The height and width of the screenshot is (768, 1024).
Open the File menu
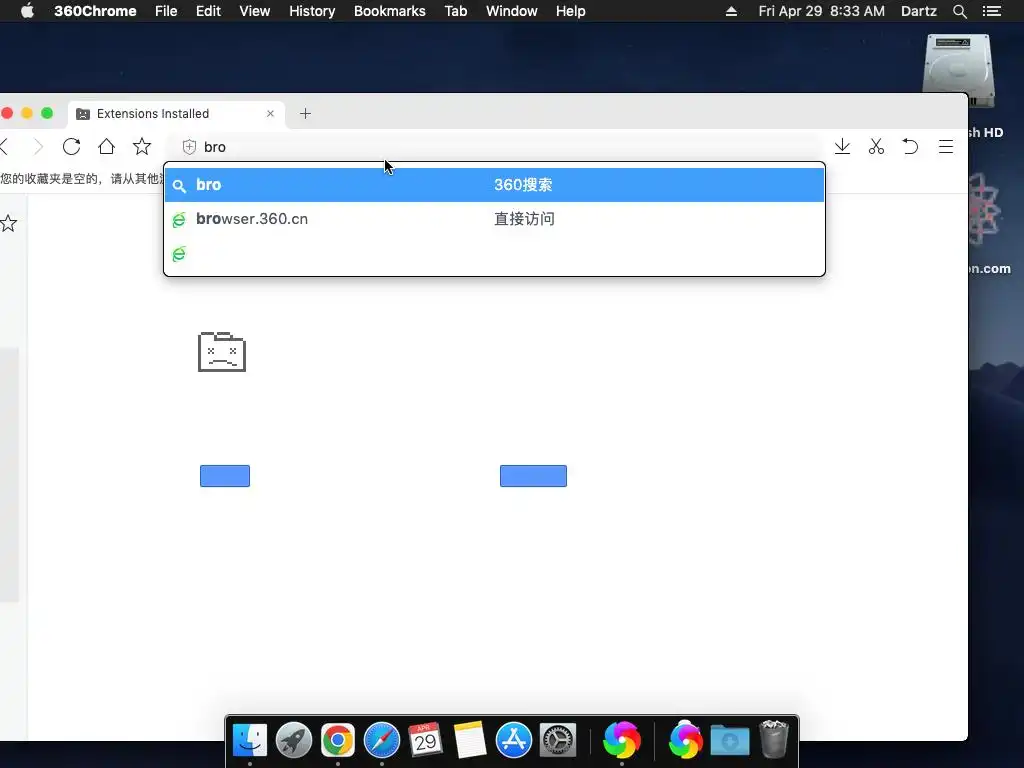(x=166, y=11)
